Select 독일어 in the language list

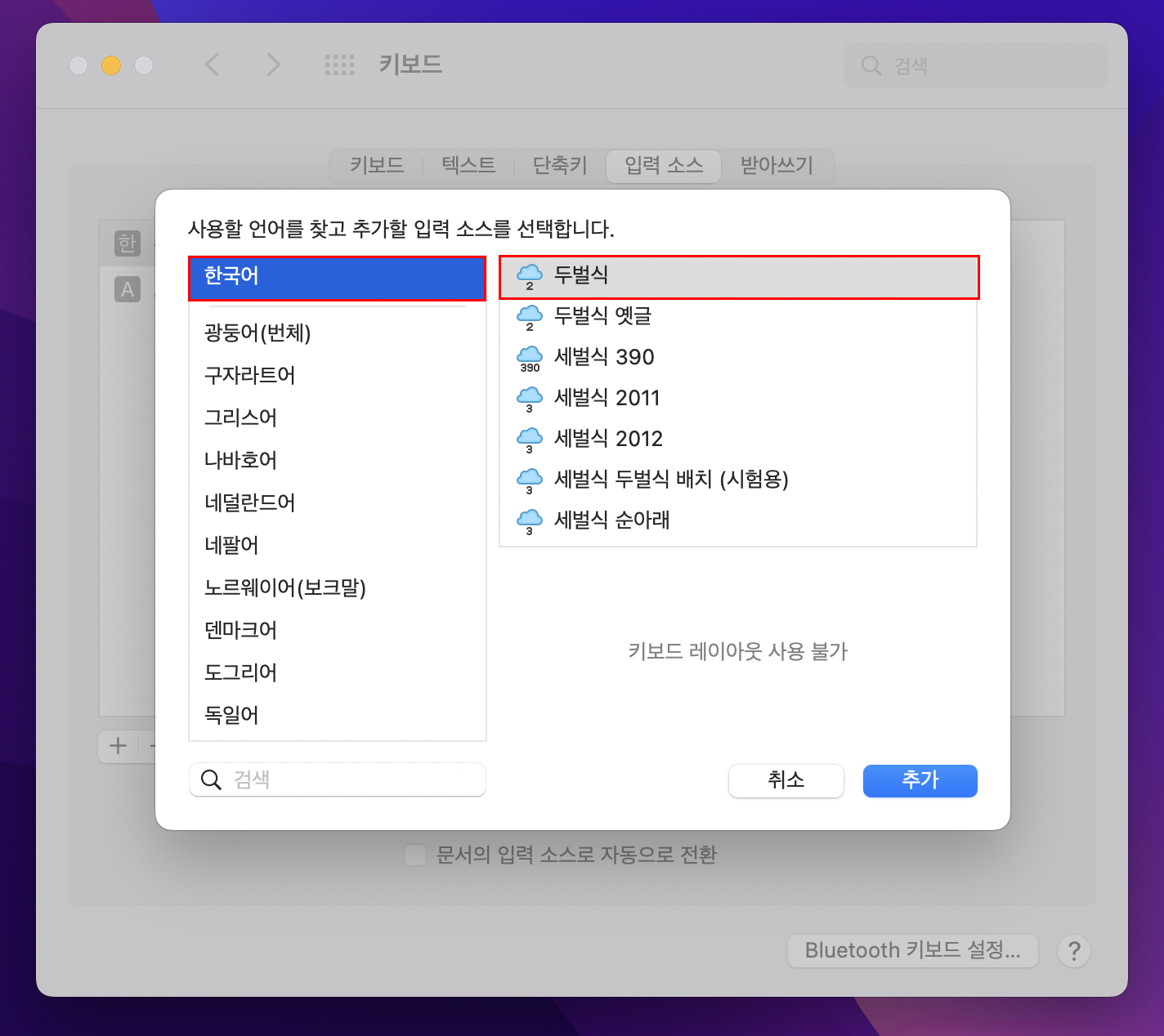click(338, 716)
